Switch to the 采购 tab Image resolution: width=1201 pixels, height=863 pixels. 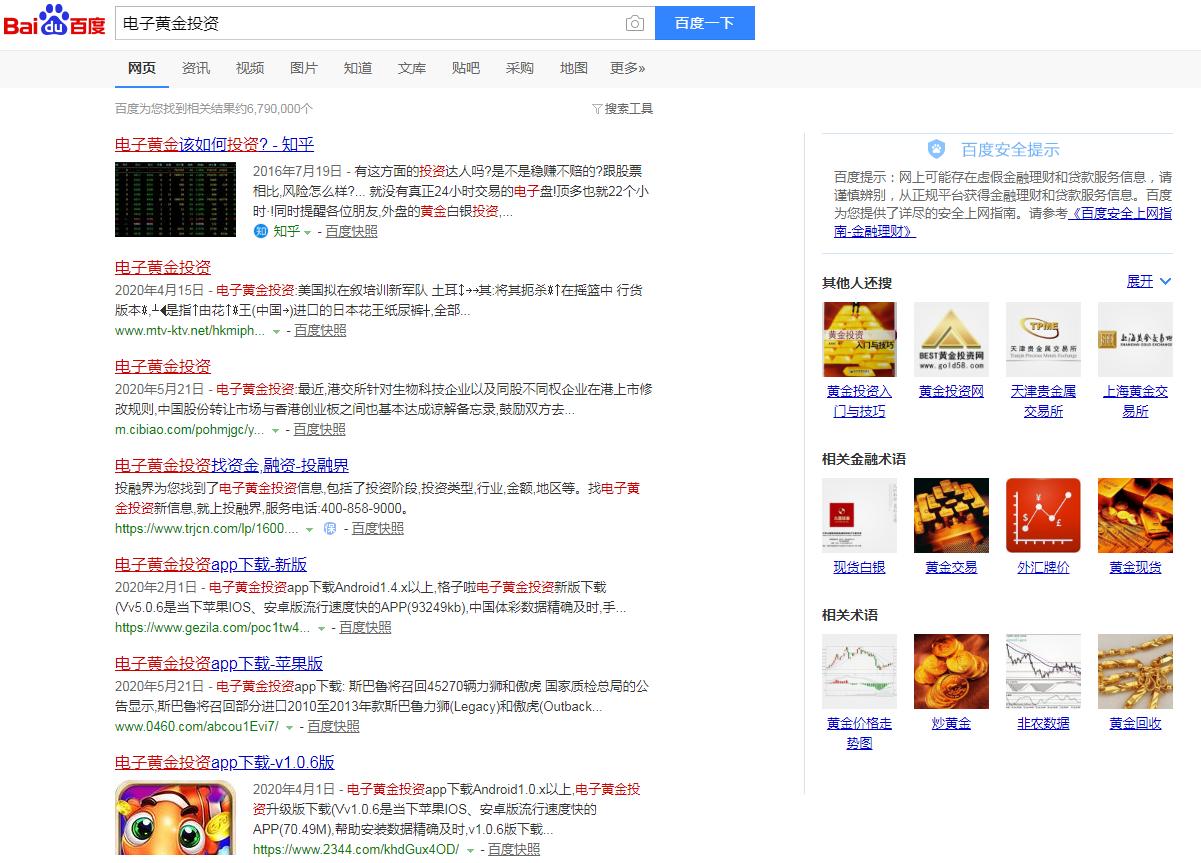(520, 68)
